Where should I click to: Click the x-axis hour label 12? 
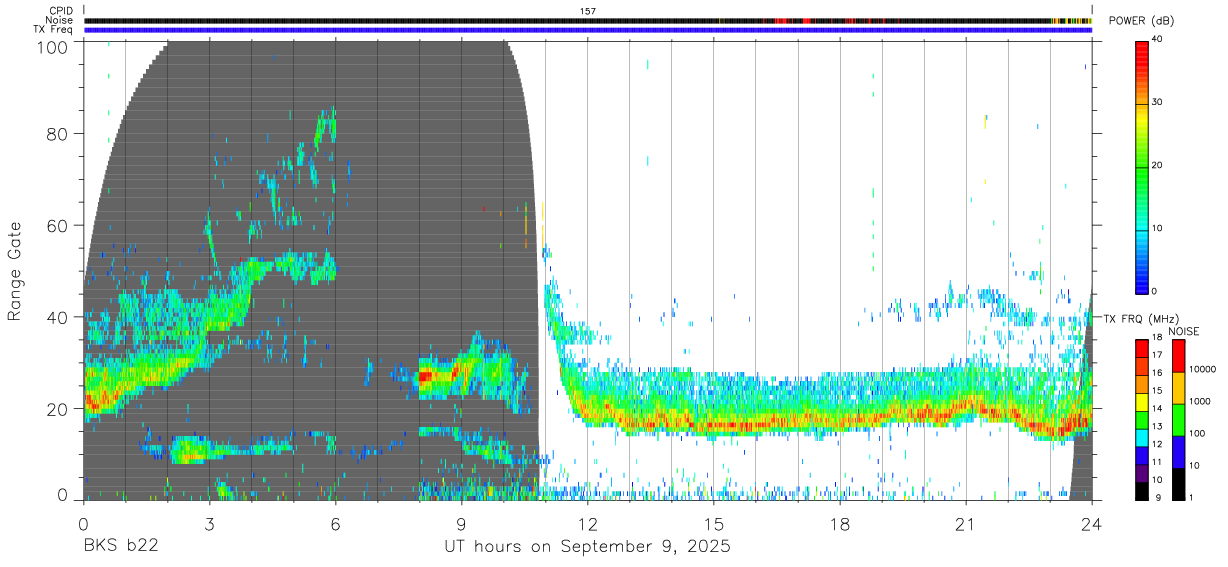pos(588,524)
